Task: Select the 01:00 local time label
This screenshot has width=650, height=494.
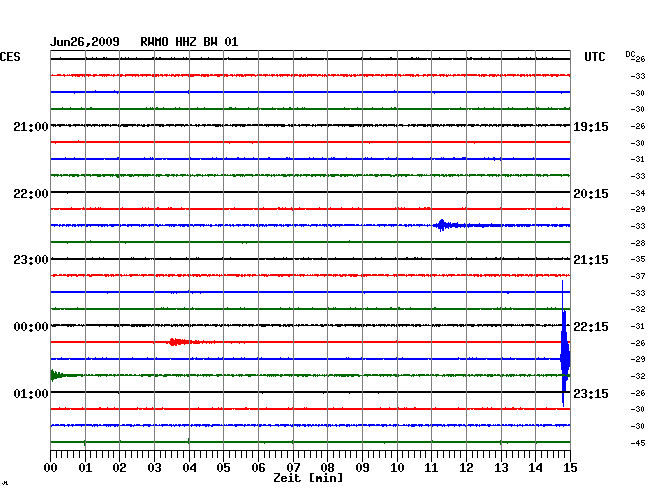Action: 31,393
